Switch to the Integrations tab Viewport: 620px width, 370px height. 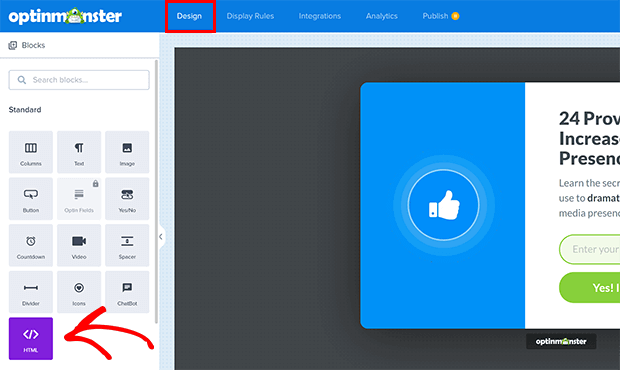pos(320,16)
